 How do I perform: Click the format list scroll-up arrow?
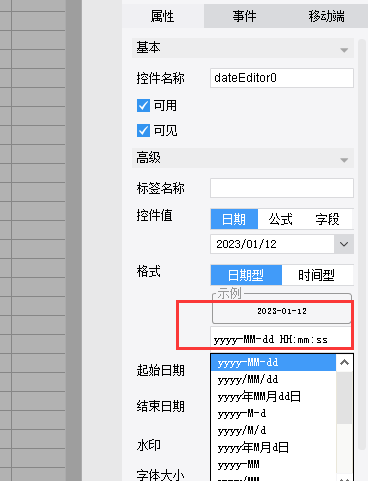click(344, 362)
